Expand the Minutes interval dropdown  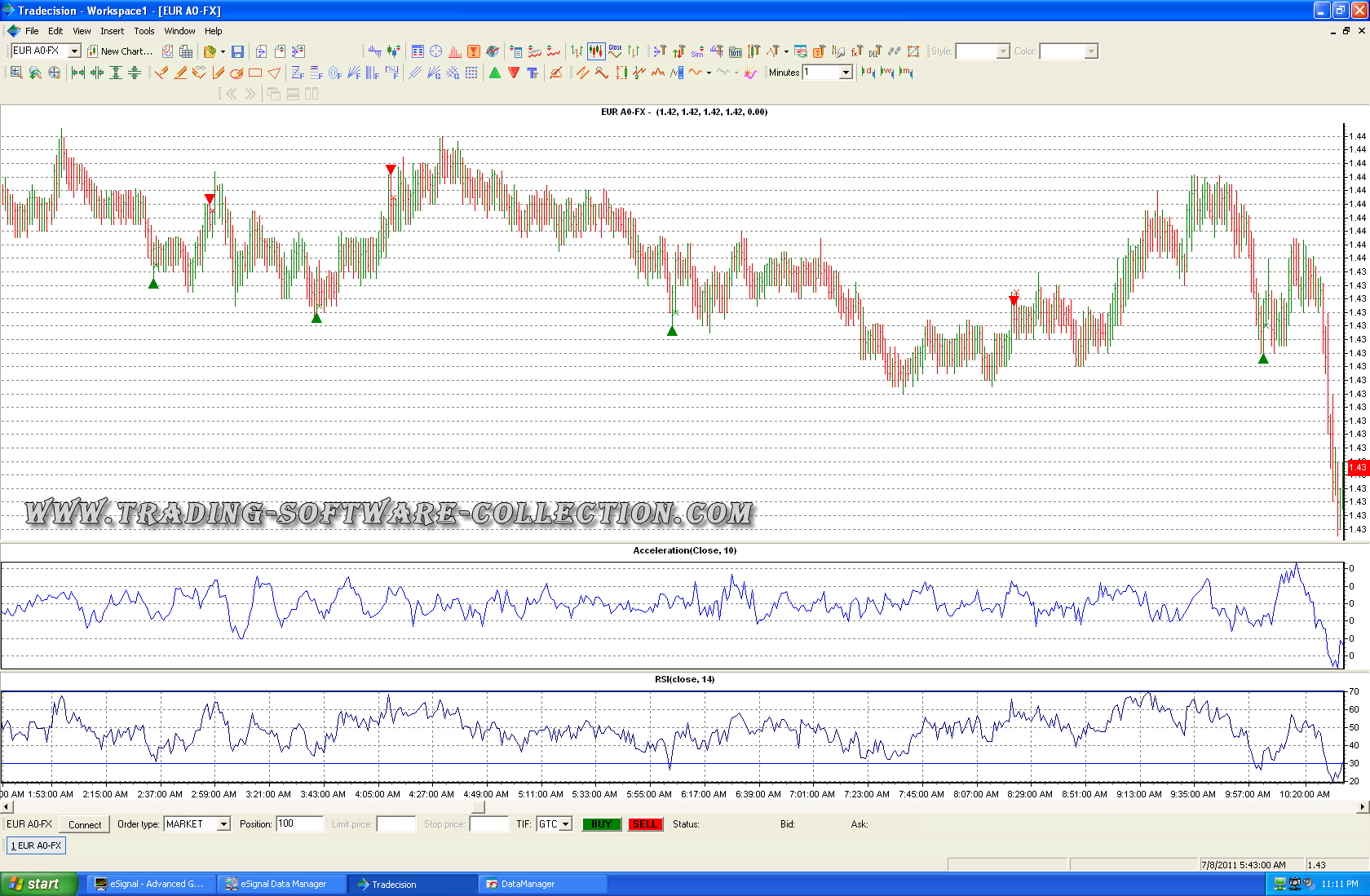(846, 73)
